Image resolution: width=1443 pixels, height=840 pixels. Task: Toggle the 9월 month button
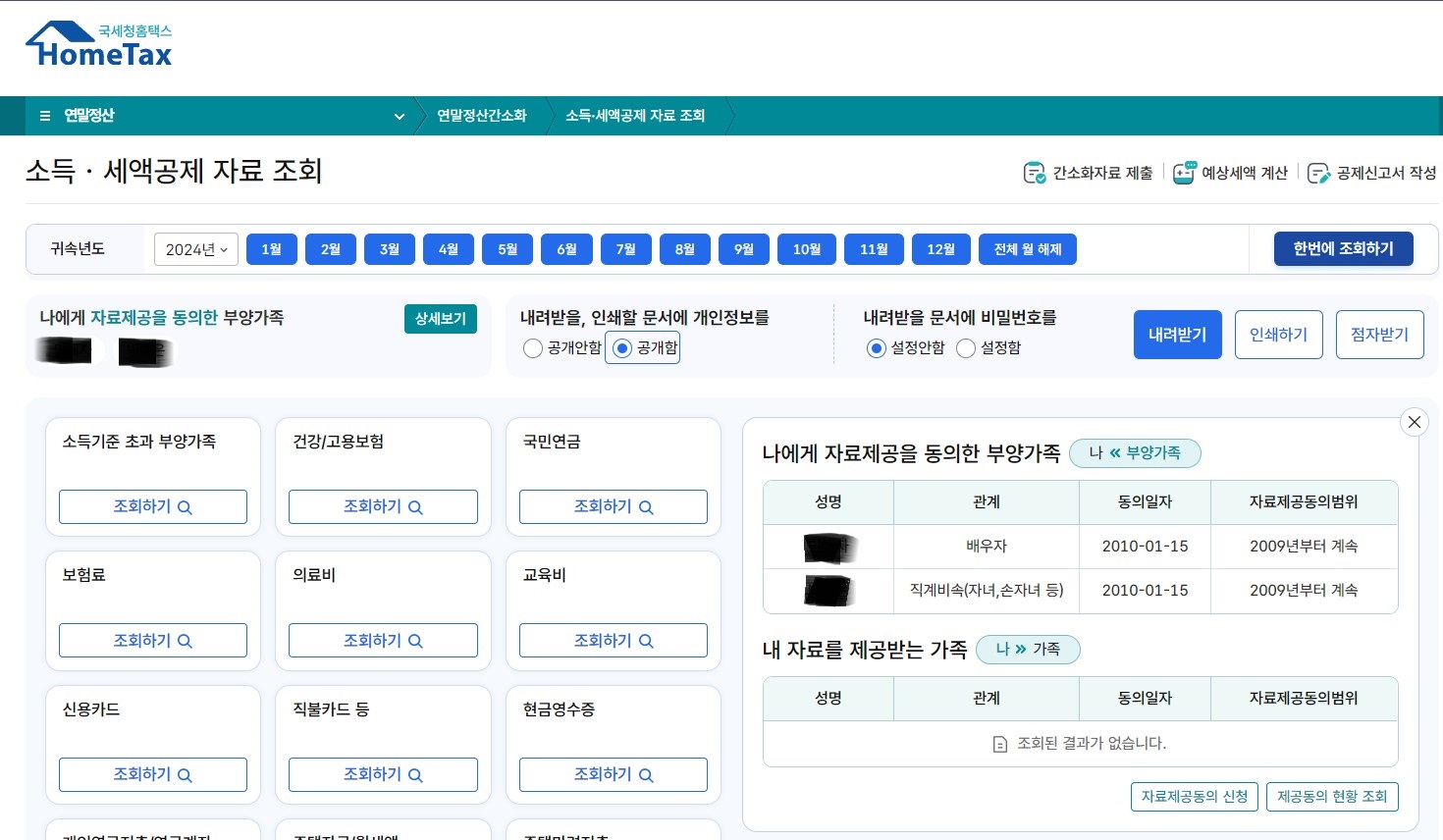744,249
